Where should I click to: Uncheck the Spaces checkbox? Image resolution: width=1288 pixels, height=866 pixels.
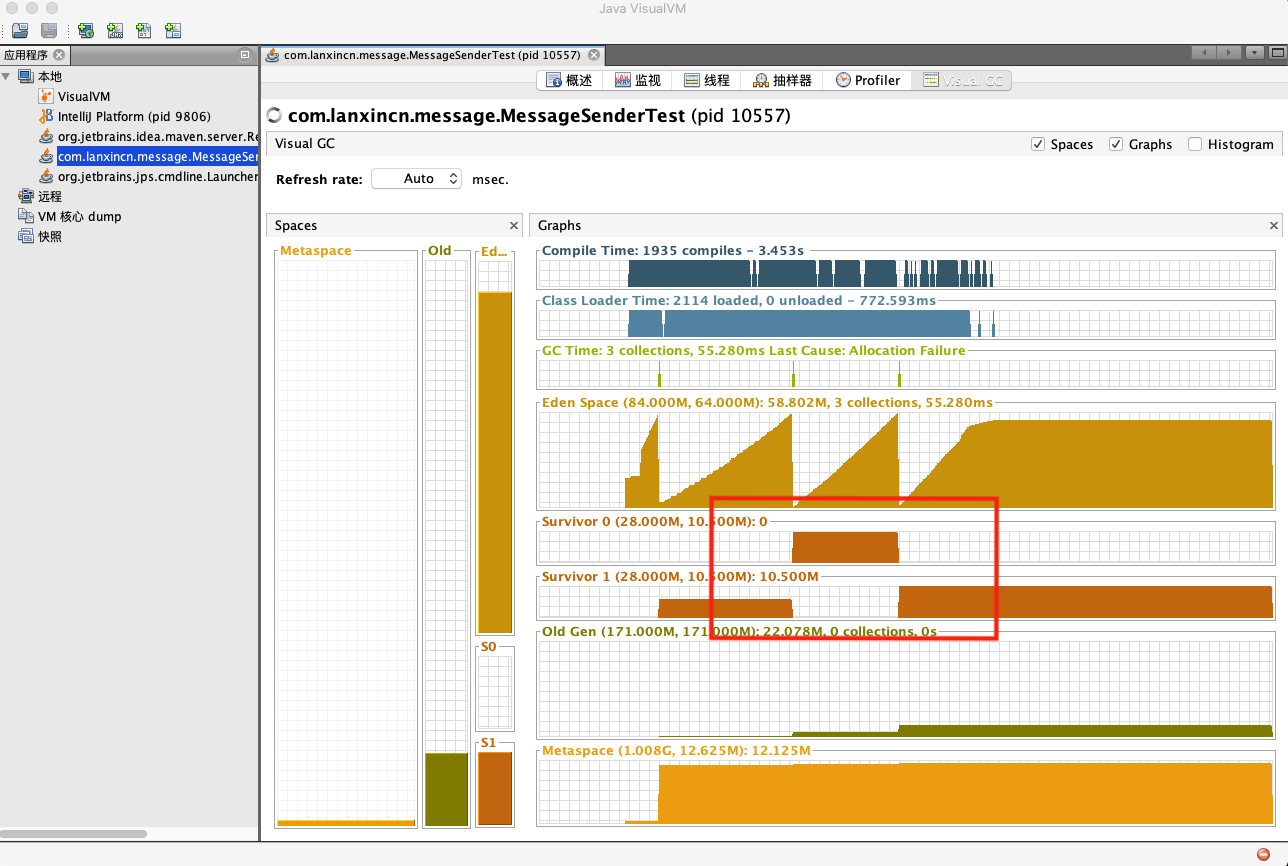[x=1037, y=144]
